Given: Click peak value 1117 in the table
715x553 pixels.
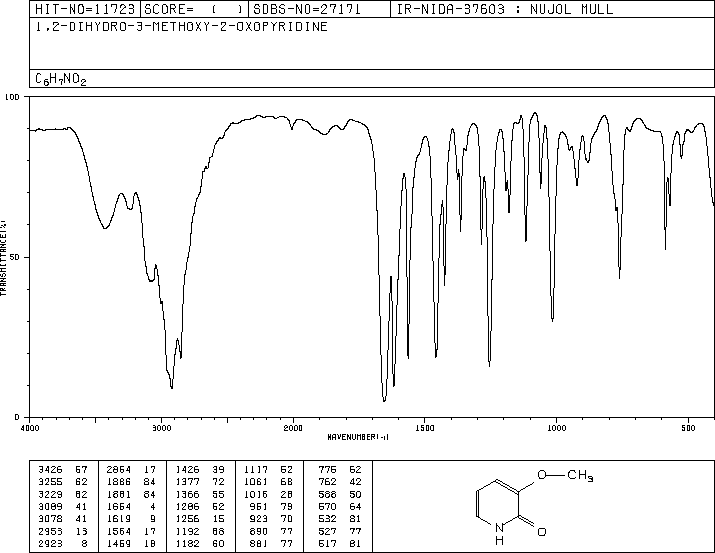Looking at the screenshot, I should tap(256, 470).
